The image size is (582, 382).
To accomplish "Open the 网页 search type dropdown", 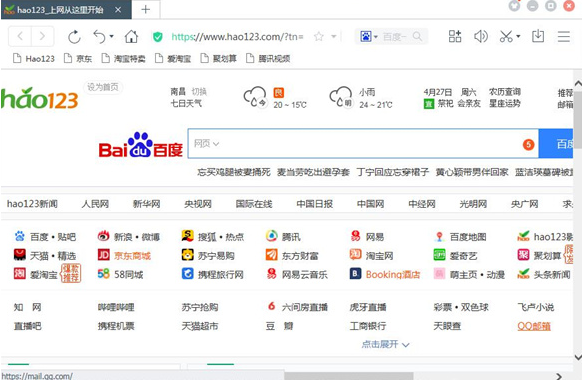I will click(206, 143).
